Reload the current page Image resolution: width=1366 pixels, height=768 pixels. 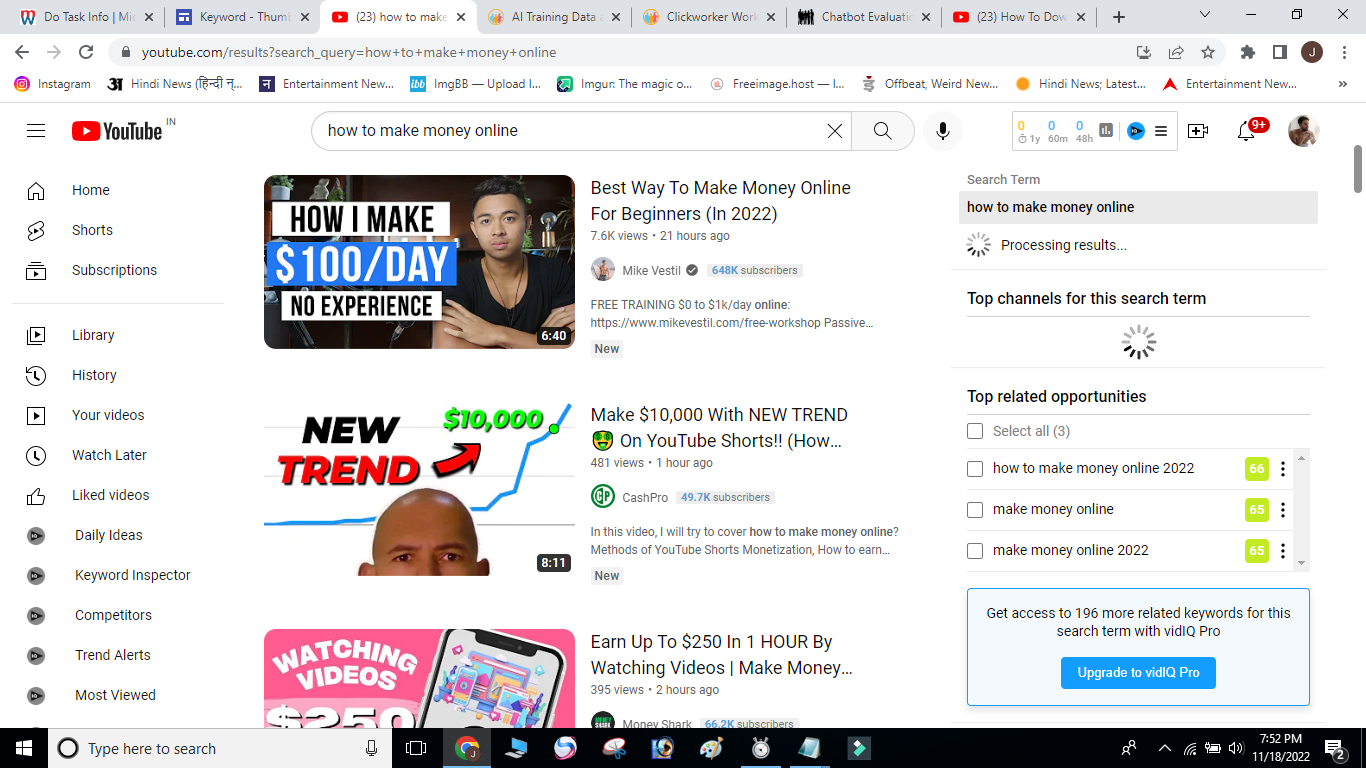pyautogui.click(x=86, y=52)
